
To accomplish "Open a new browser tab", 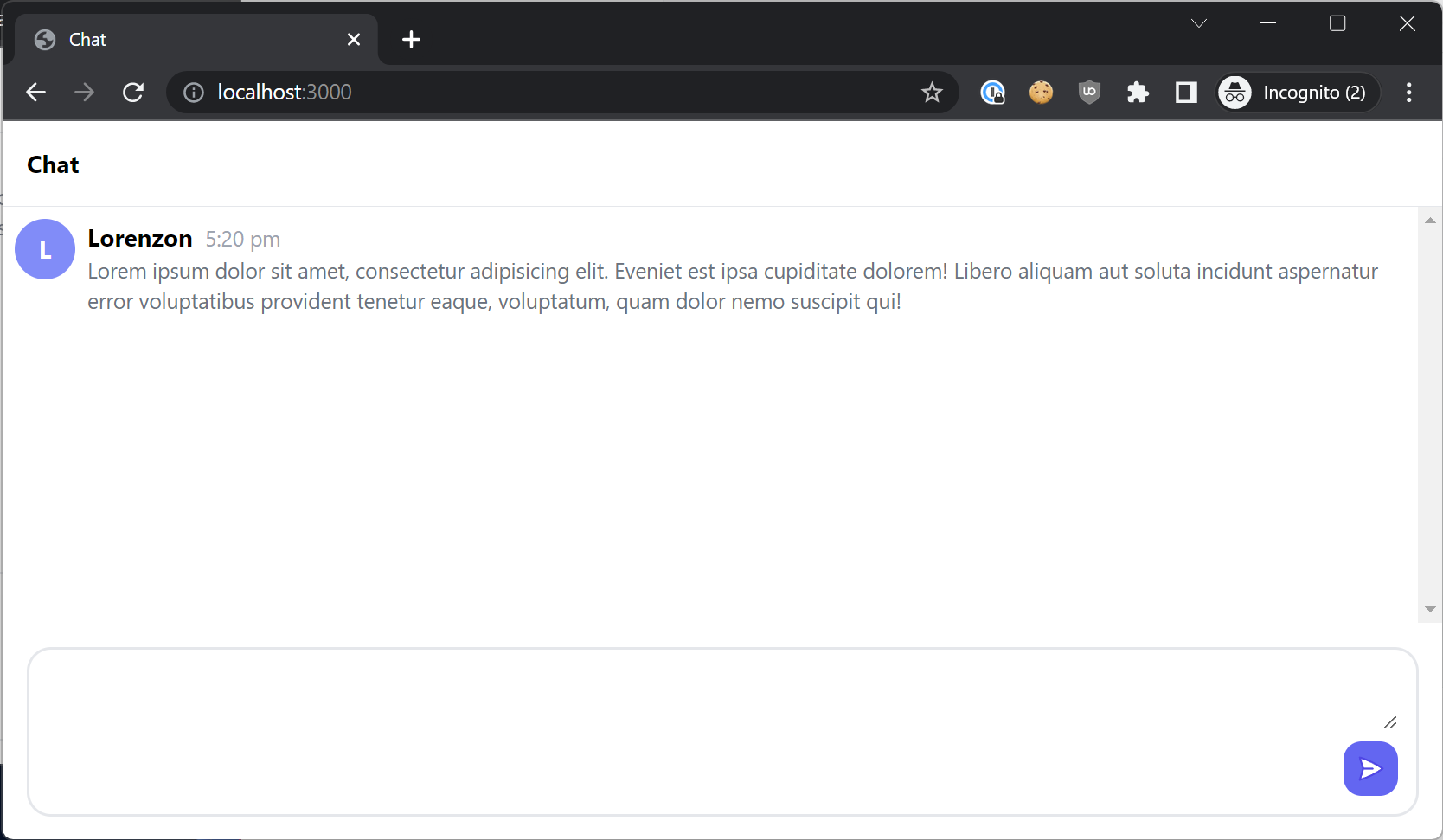I will [x=411, y=39].
